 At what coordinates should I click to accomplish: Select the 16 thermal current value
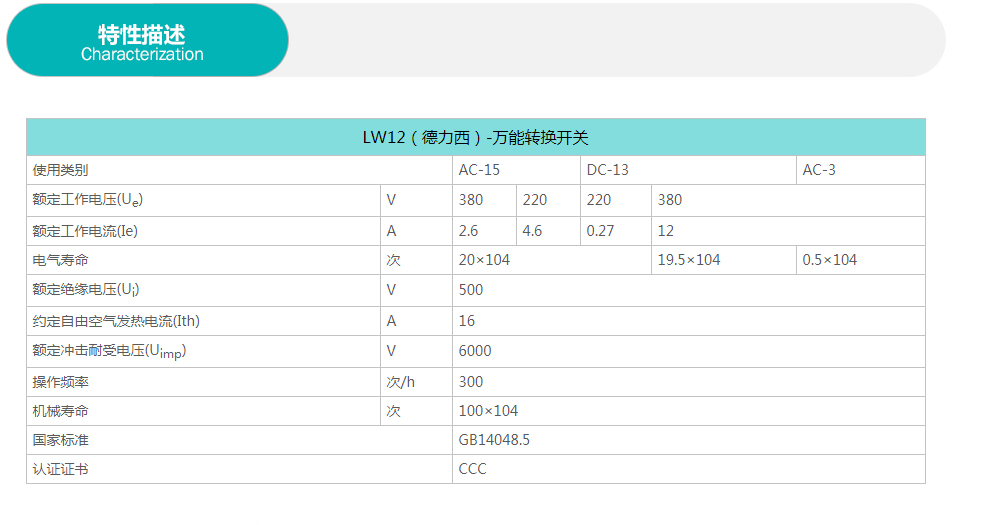(x=467, y=321)
